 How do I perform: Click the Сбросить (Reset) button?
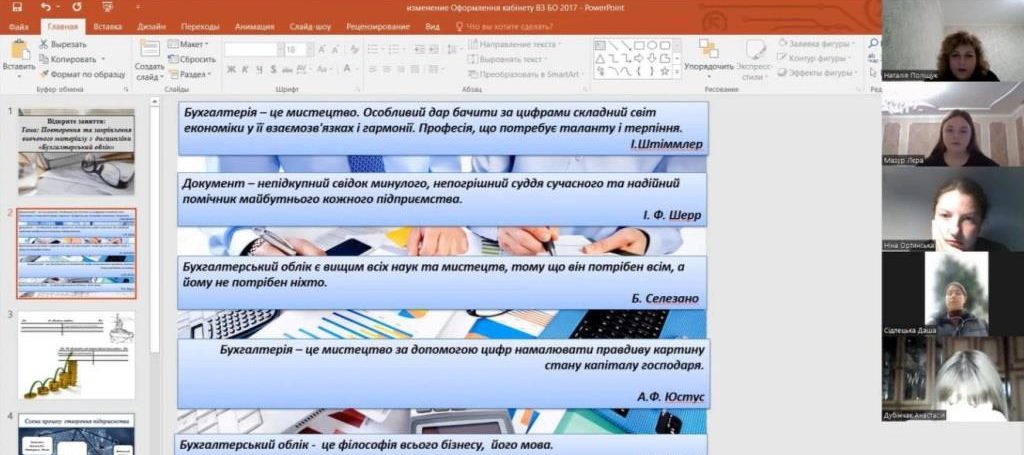point(191,59)
